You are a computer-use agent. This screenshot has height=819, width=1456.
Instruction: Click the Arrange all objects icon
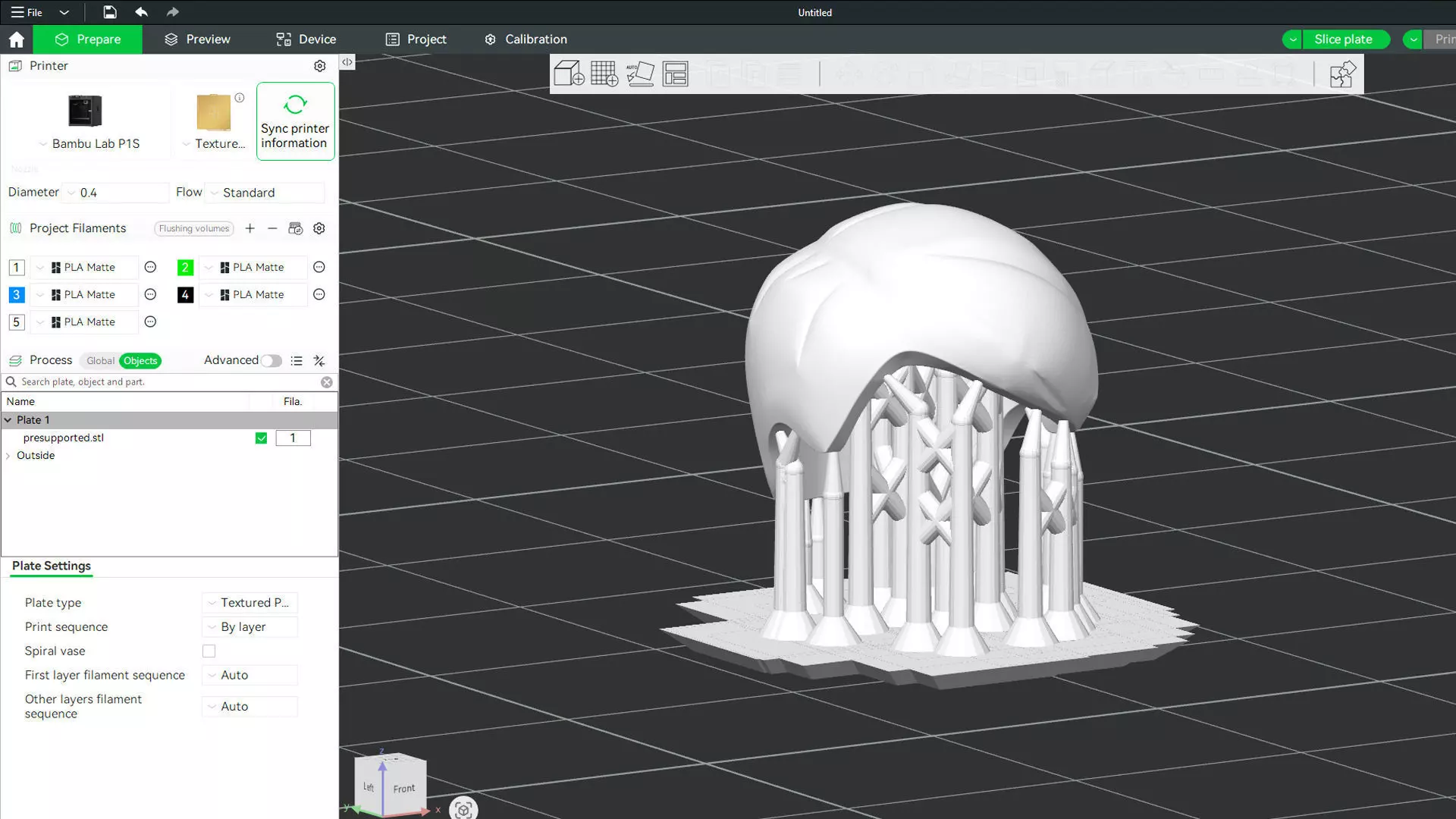pyautogui.click(x=675, y=74)
